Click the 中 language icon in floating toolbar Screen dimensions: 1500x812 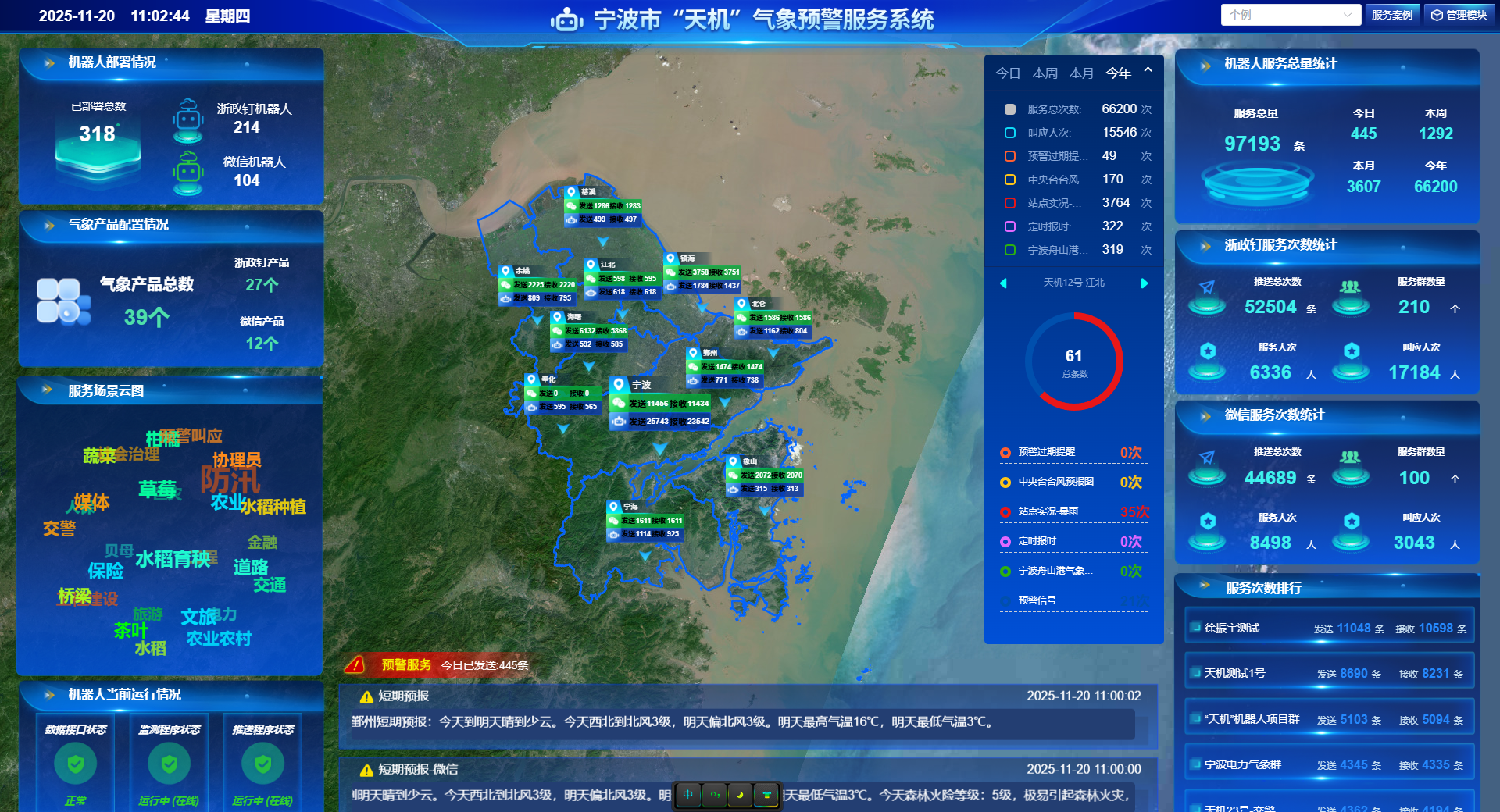point(688,795)
